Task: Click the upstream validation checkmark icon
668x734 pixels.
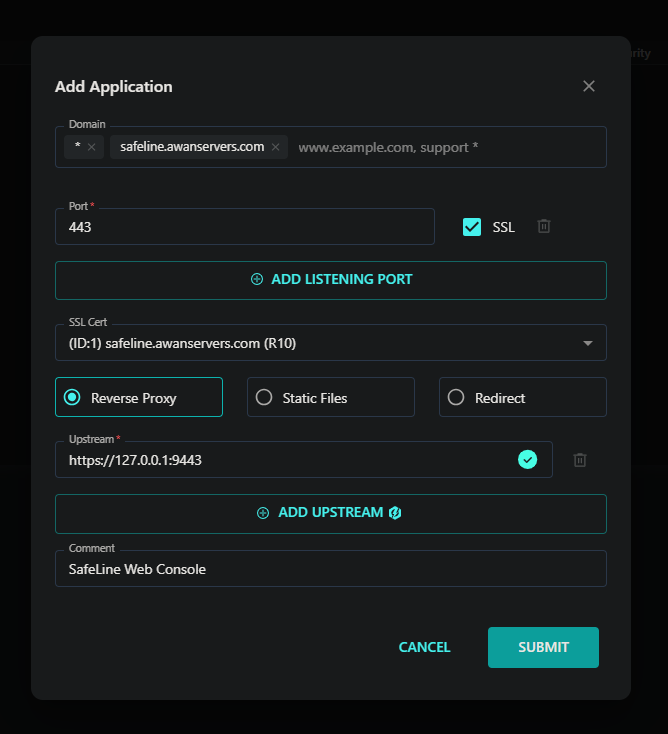Action: pyautogui.click(x=528, y=460)
